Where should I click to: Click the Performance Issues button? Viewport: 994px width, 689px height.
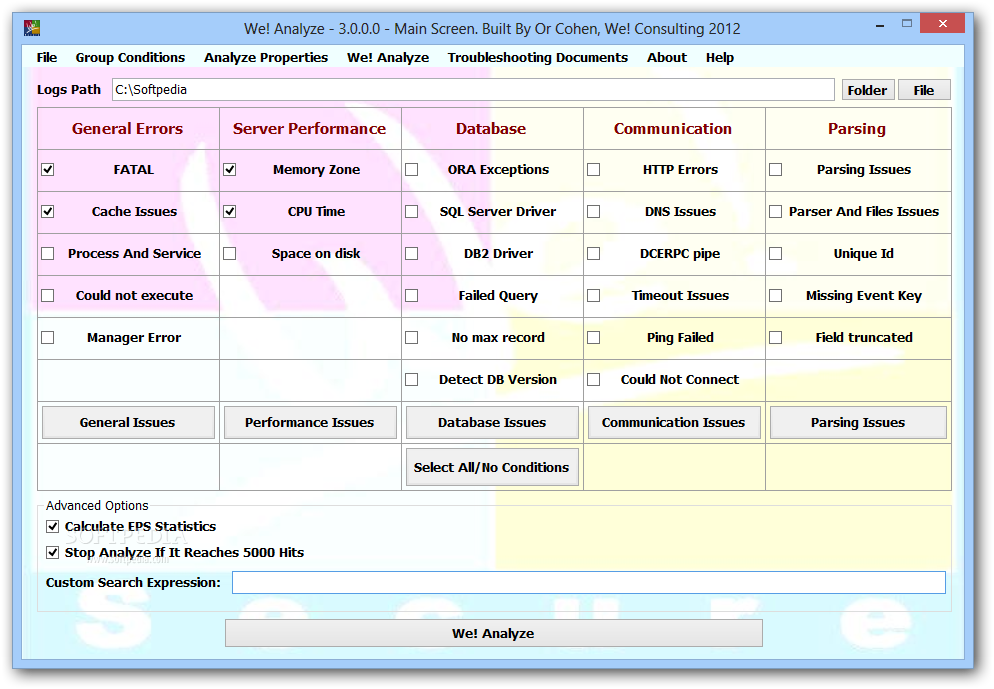click(x=310, y=423)
